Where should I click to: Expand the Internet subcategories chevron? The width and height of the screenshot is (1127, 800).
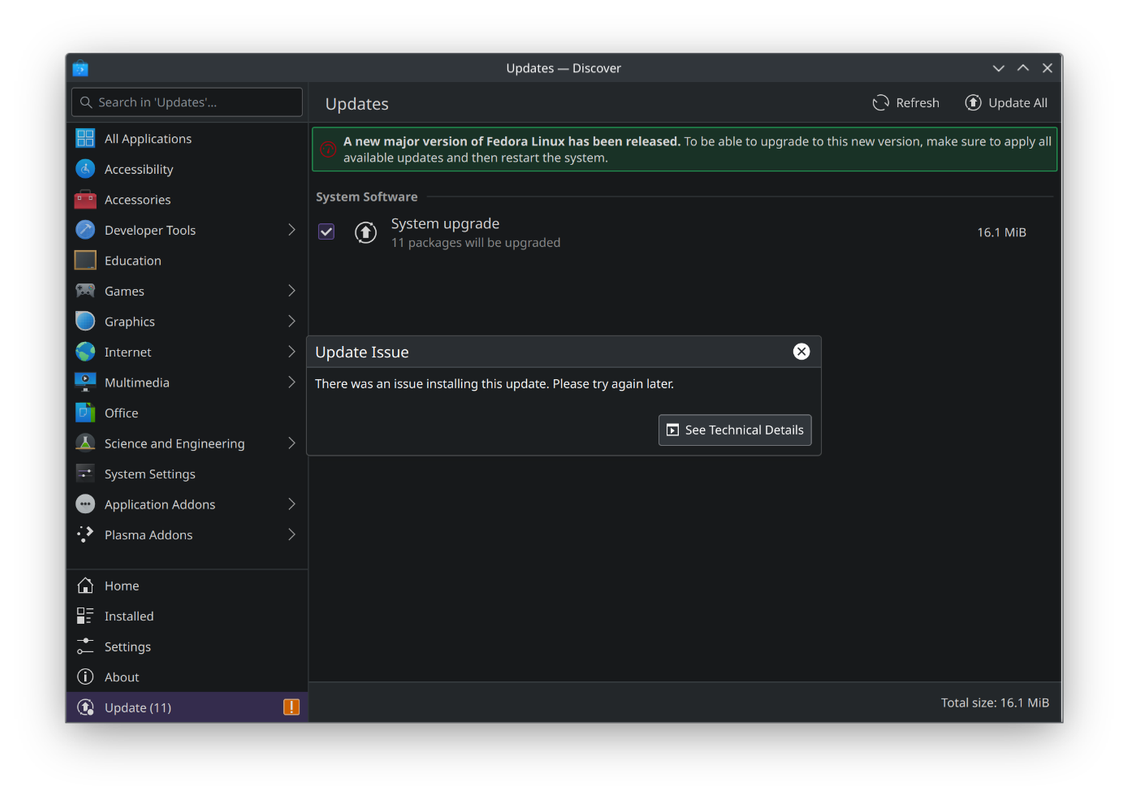click(291, 351)
